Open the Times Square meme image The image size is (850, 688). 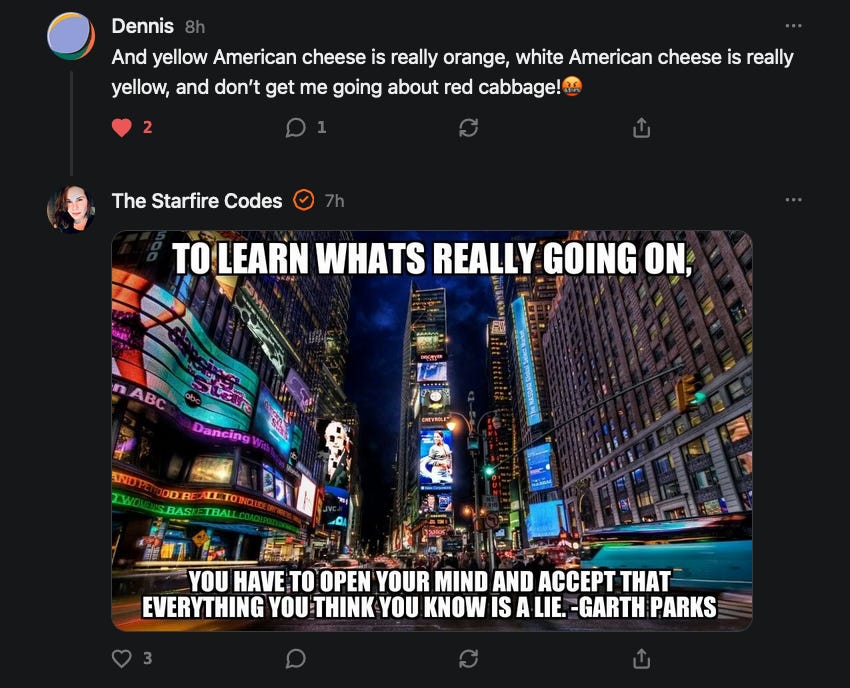pos(432,431)
